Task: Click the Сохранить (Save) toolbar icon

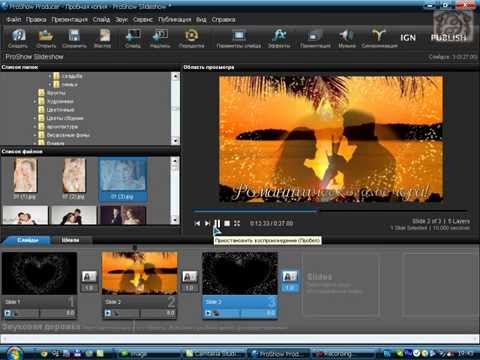Action: coord(74,38)
